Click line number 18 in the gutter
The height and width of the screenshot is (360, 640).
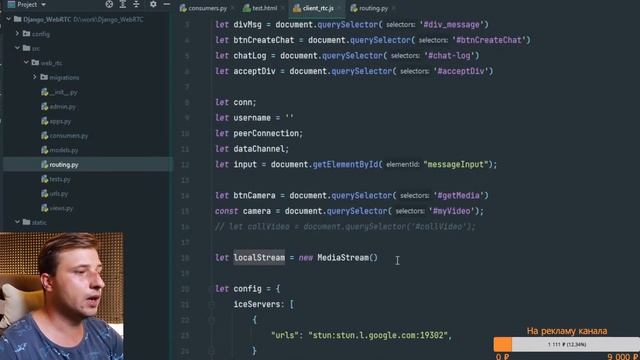point(185,258)
